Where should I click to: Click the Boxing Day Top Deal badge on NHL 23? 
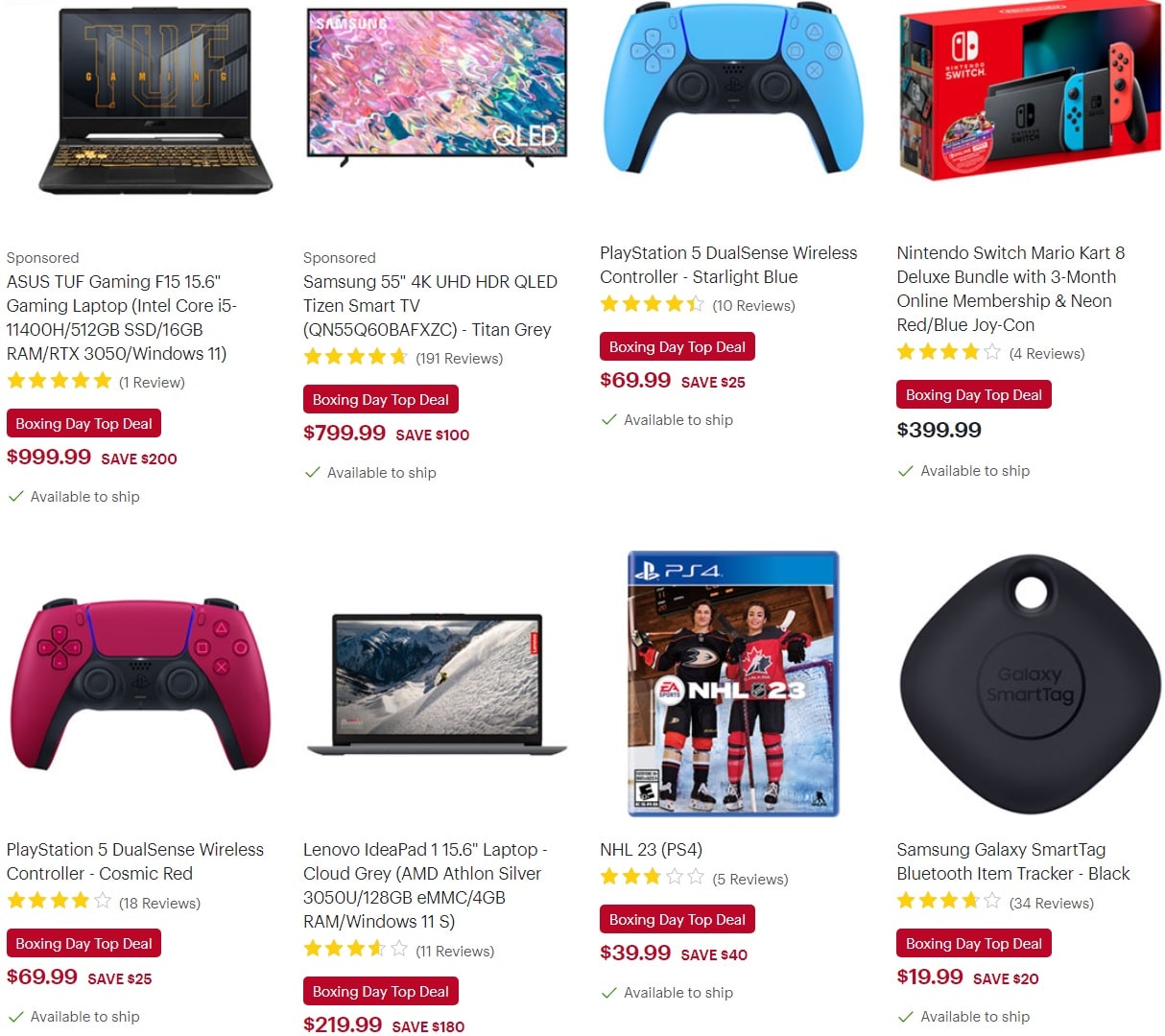pos(677,919)
